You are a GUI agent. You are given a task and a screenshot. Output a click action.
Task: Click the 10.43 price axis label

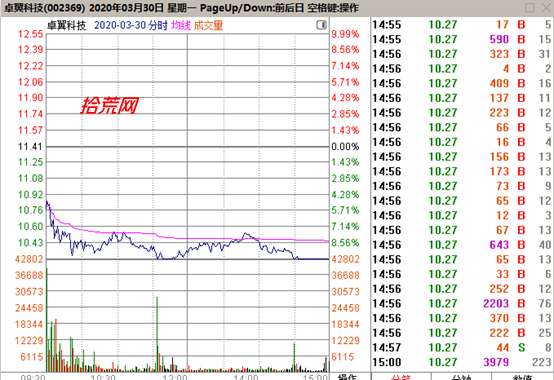pos(30,243)
